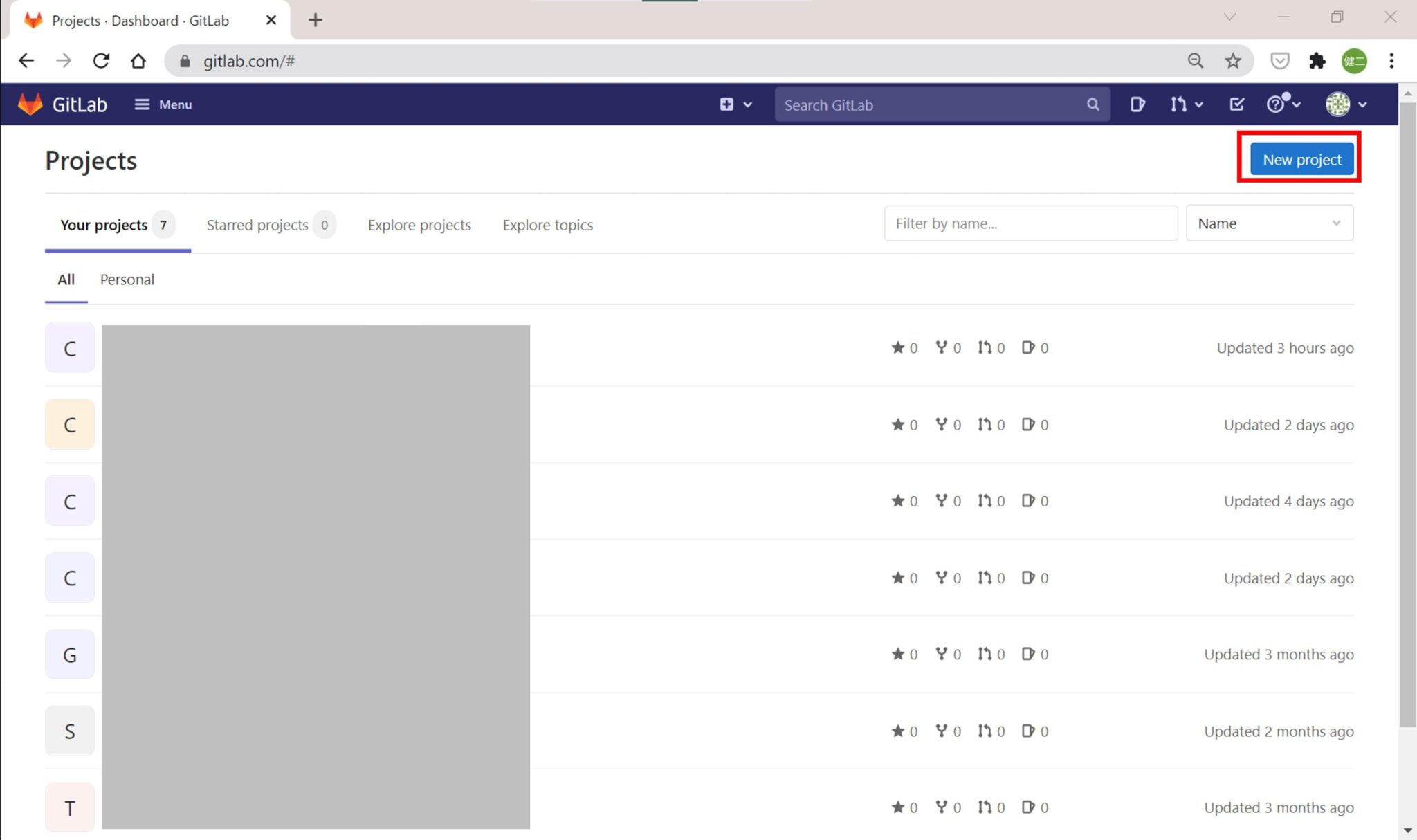Click the fork count icon on the top project
The image size is (1417, 840).
[942, 347]
